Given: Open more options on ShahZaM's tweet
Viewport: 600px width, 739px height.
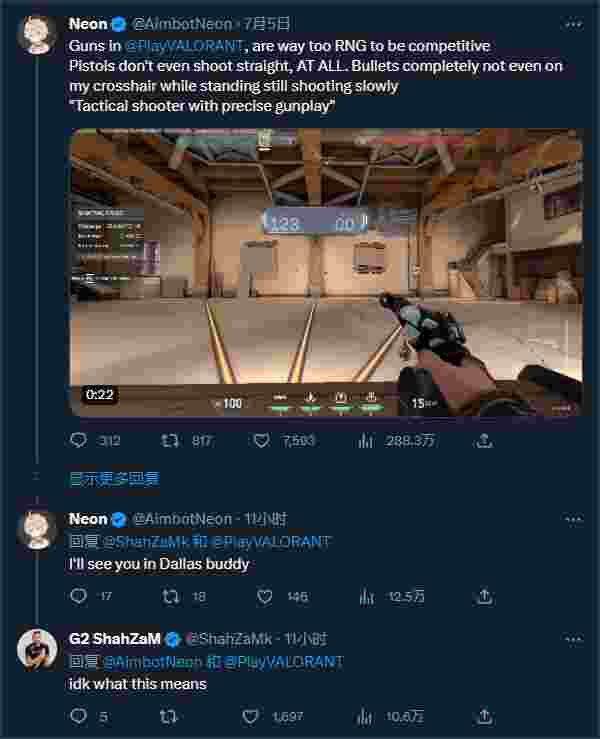Looking at the screenshot, I should point(572,639).
